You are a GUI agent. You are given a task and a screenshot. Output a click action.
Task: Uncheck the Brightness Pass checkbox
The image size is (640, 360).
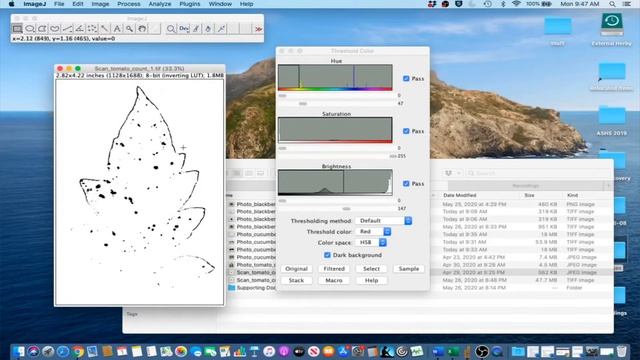406,184
